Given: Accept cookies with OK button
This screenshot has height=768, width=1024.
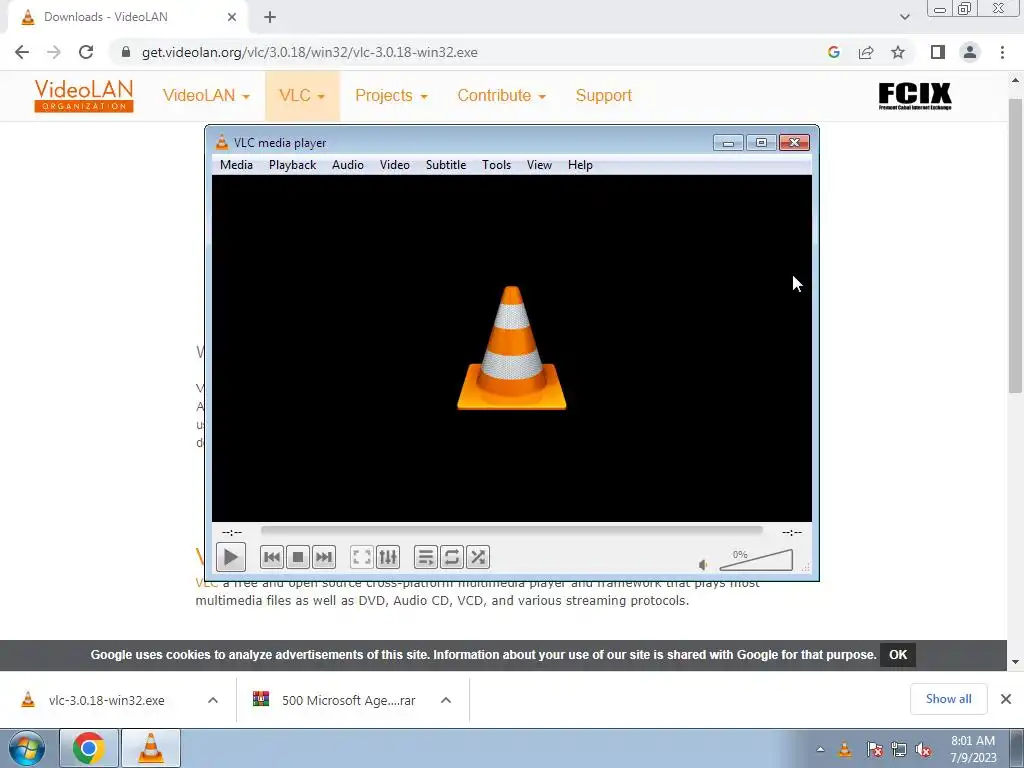Looking at the screenshot, I should point(897,654).
